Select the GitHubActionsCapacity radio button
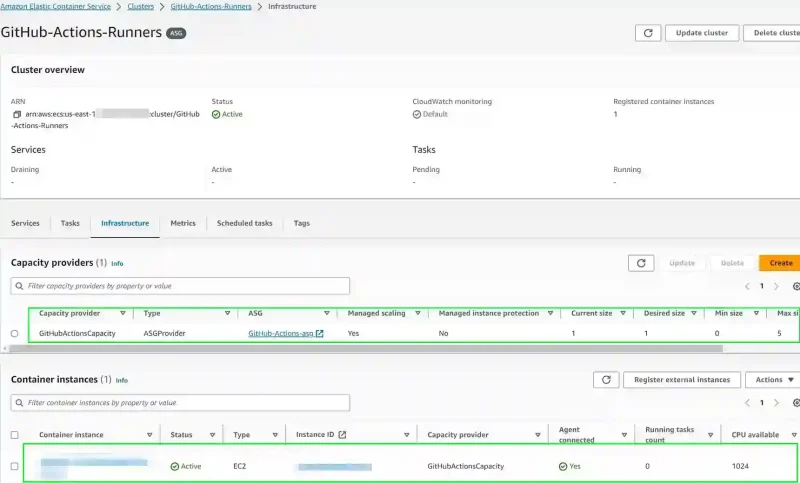800x483 pixels. [14, 334]
